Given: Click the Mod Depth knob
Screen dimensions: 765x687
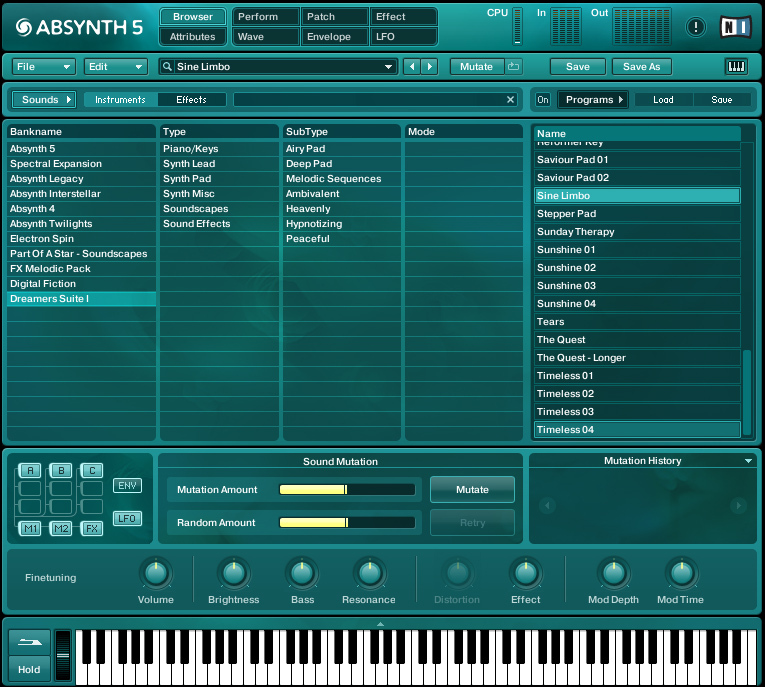Looking at the screenshot, I should pos(614,573).
